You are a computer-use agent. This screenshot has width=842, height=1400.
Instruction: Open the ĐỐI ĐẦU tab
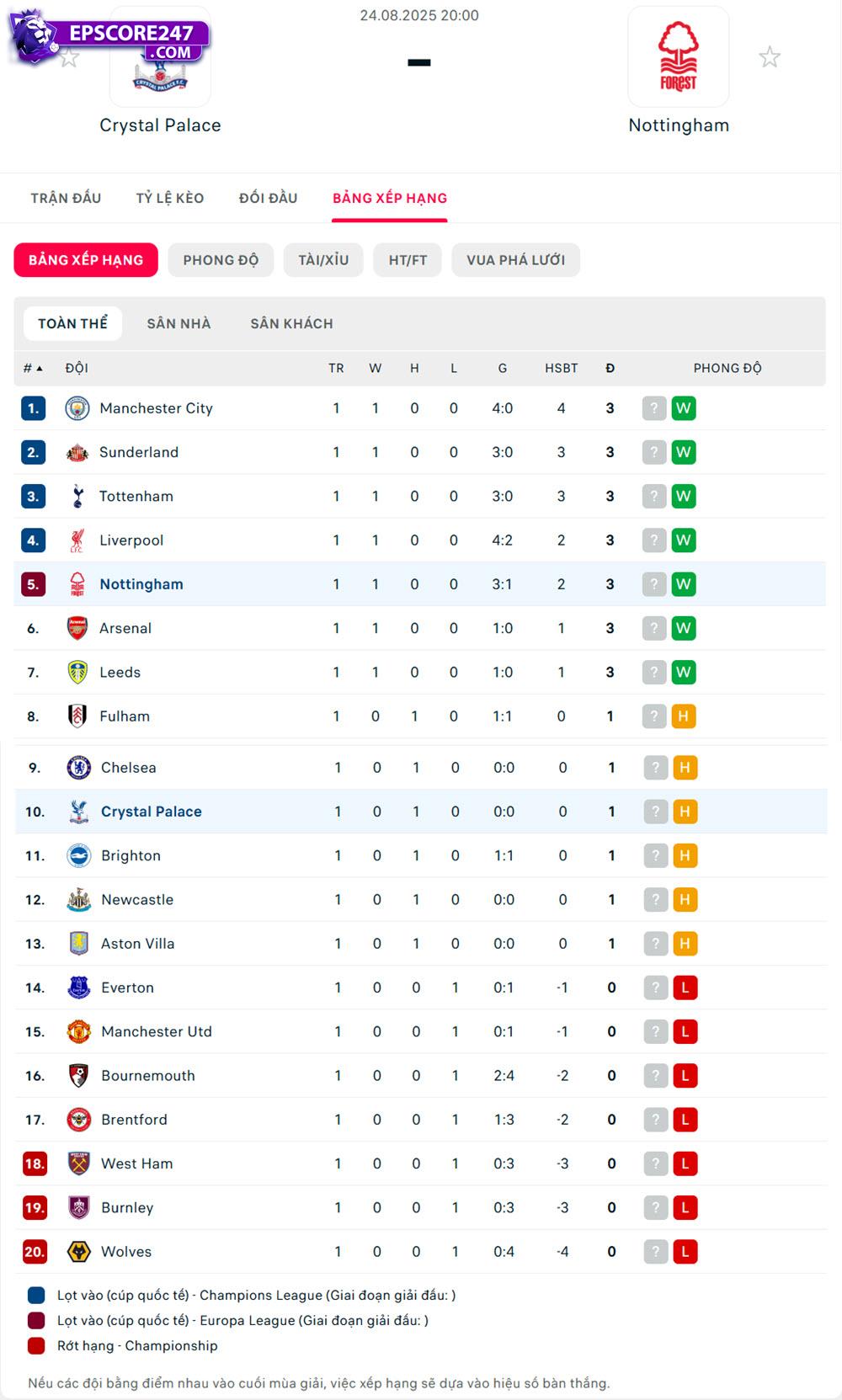click(268, 198)
